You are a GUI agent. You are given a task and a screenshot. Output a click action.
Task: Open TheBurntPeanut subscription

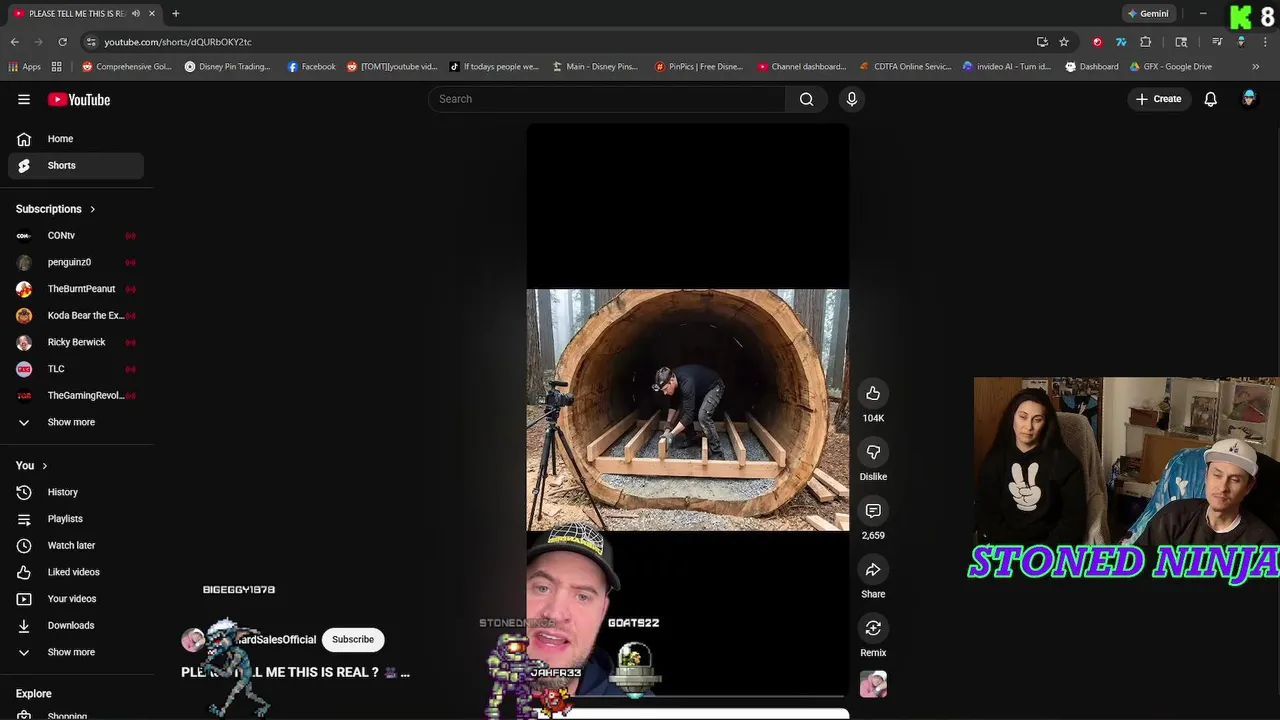(76, 289)
